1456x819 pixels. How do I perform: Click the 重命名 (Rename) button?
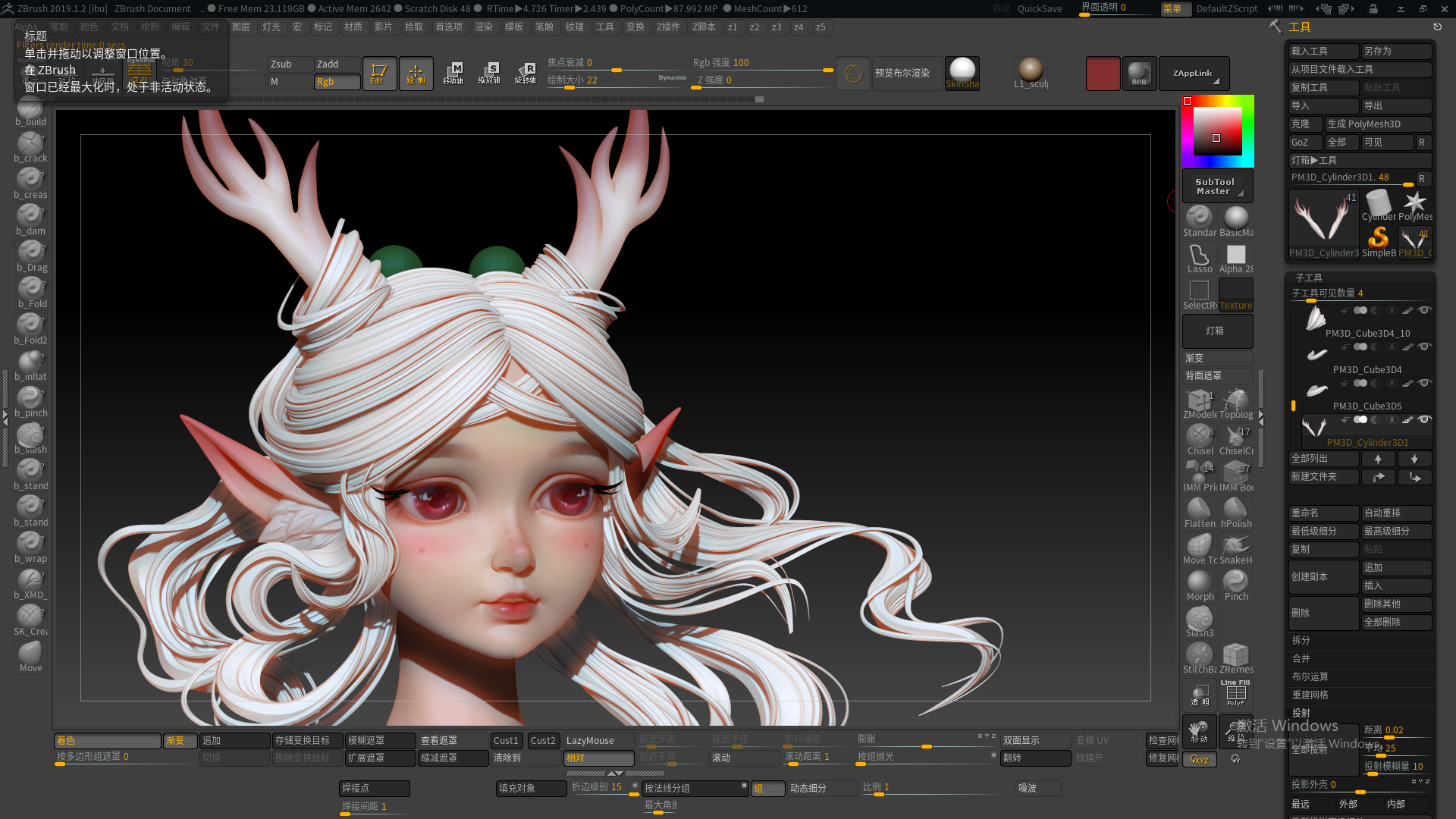tap(1324, 513)
